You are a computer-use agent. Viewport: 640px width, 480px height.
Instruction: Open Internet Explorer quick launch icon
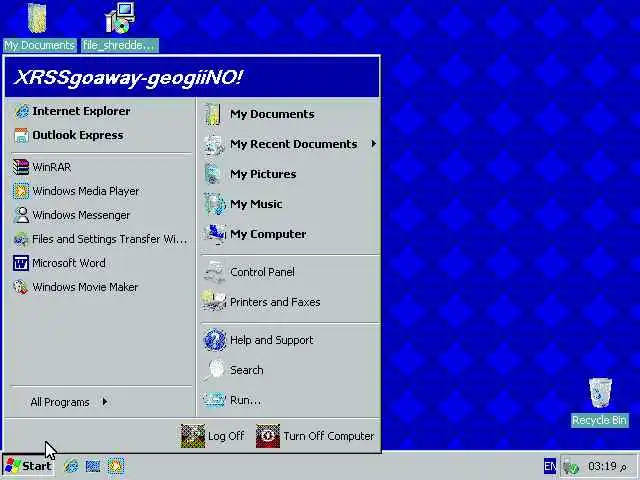72,466
